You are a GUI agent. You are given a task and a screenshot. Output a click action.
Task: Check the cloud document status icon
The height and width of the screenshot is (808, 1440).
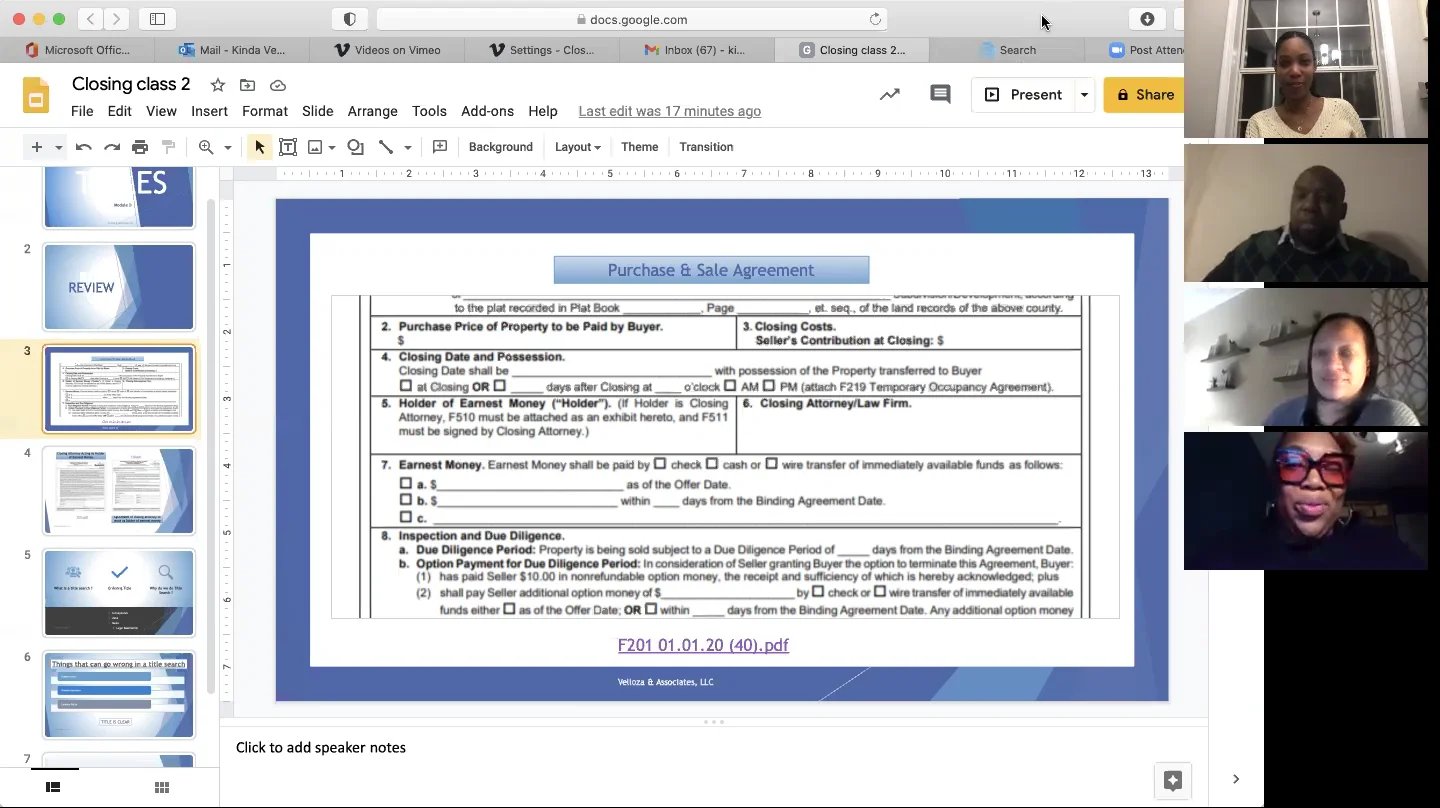pyautogui.click(x=278, y=85)
